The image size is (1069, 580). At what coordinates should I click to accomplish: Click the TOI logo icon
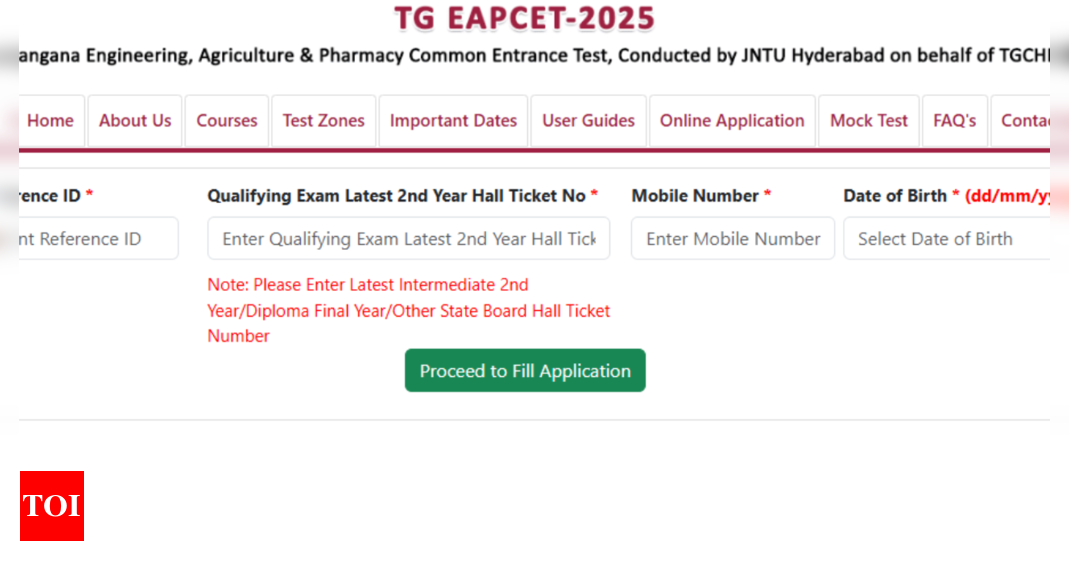pos(52,506)
